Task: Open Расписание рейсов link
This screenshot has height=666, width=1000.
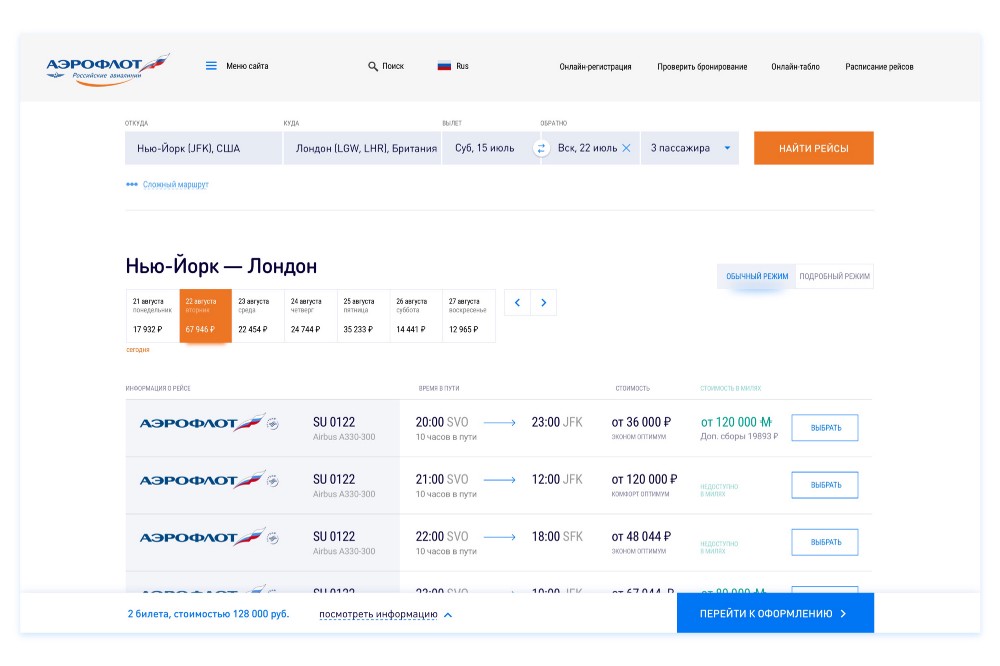Action: click(x=879, y=67)
